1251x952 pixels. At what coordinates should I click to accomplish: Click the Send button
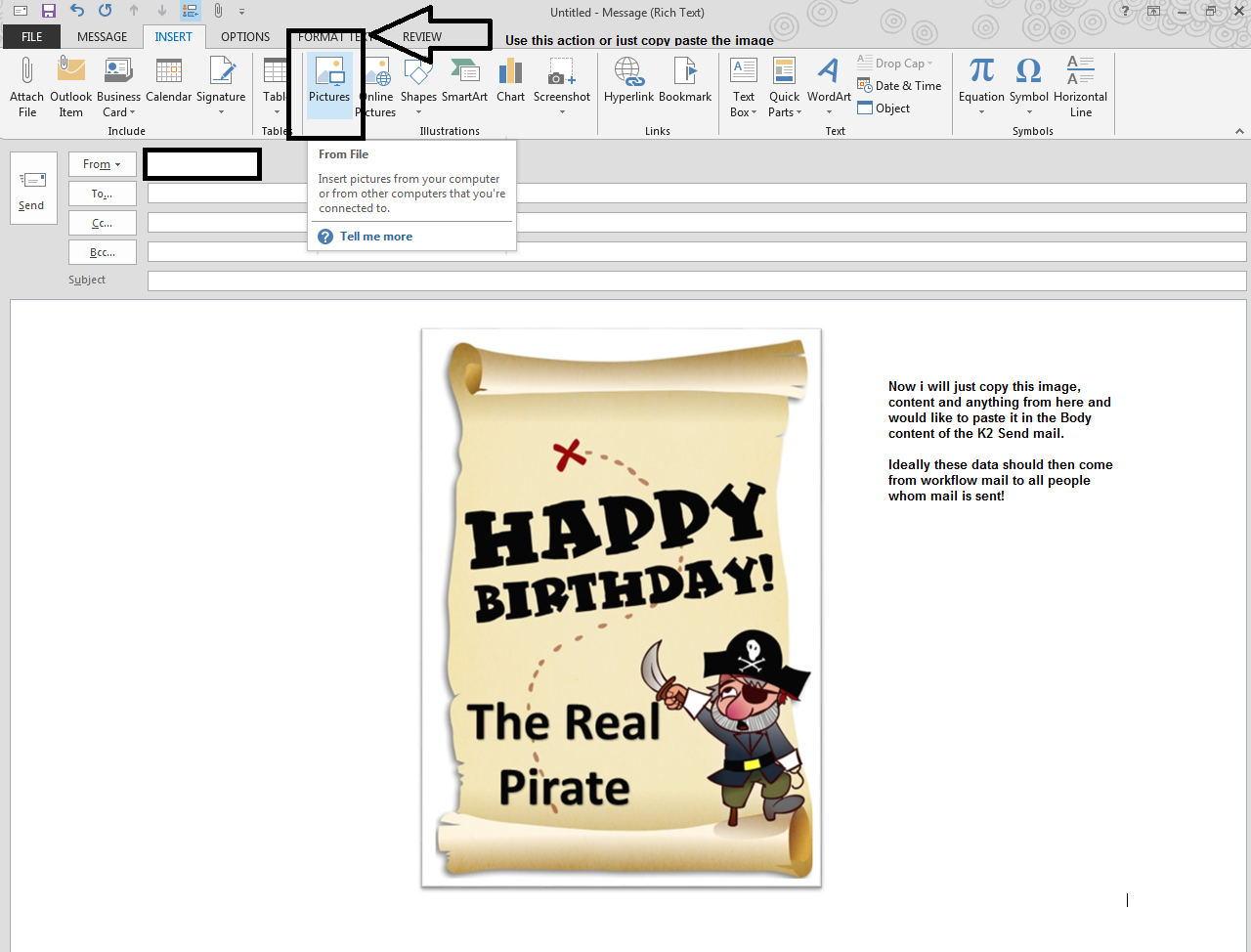[x=31, y=189]
